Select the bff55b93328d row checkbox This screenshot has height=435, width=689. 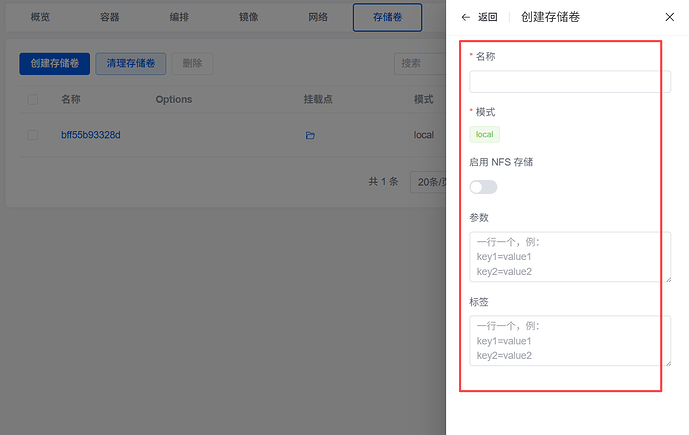[x=33, y=135]
